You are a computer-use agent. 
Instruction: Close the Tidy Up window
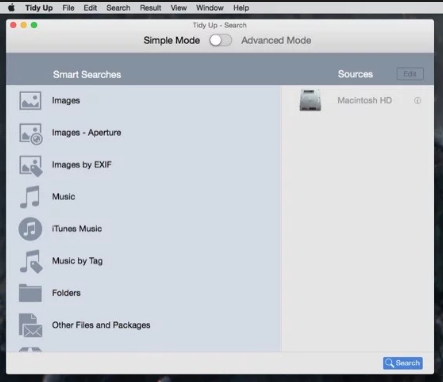pos(13,25)
